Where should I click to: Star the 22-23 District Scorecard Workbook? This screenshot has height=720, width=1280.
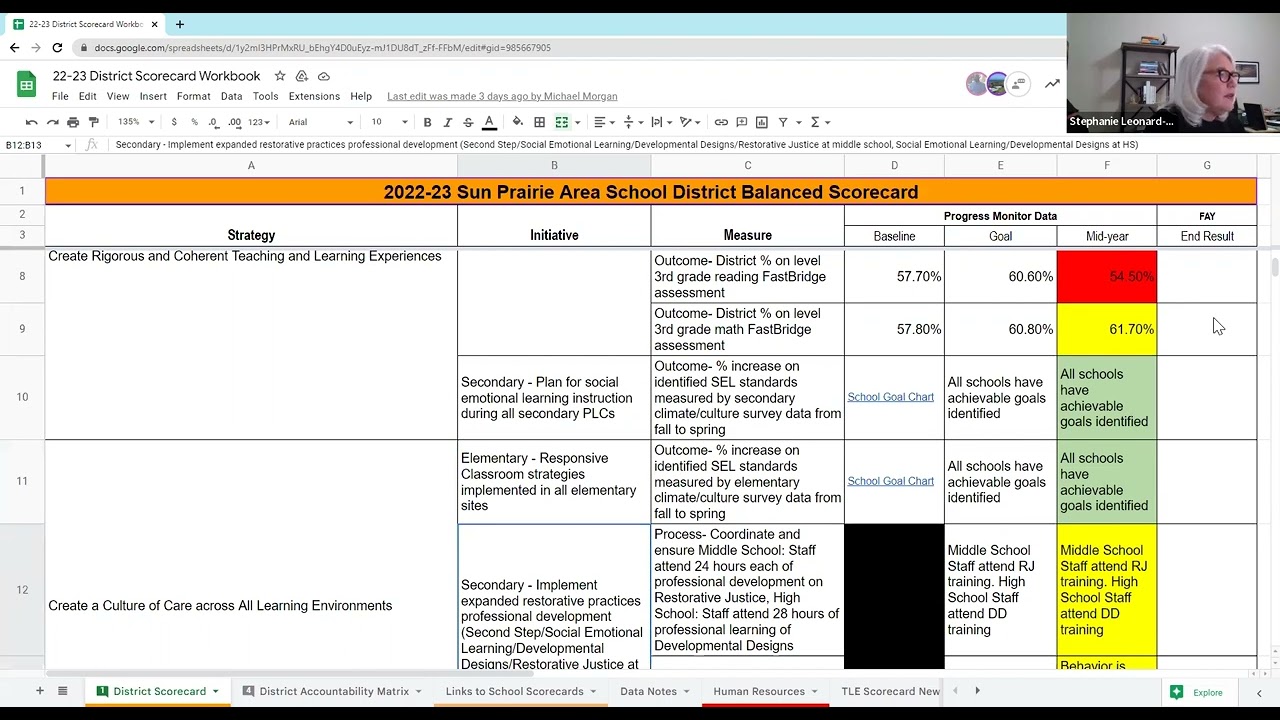tap(280, 76)
